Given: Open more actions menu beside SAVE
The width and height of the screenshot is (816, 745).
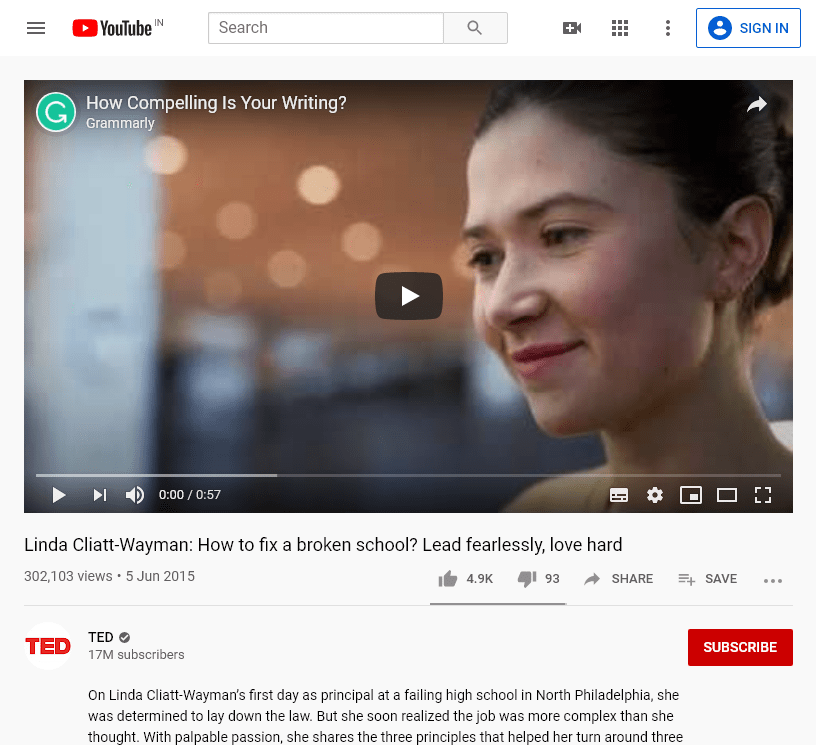Looking at the screenshot, I should coord(772,579).
